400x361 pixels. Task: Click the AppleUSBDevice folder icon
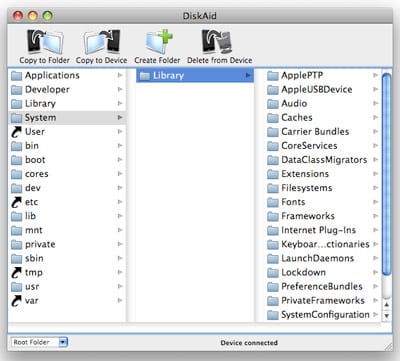pyautogui.click(x=273, y=90)
